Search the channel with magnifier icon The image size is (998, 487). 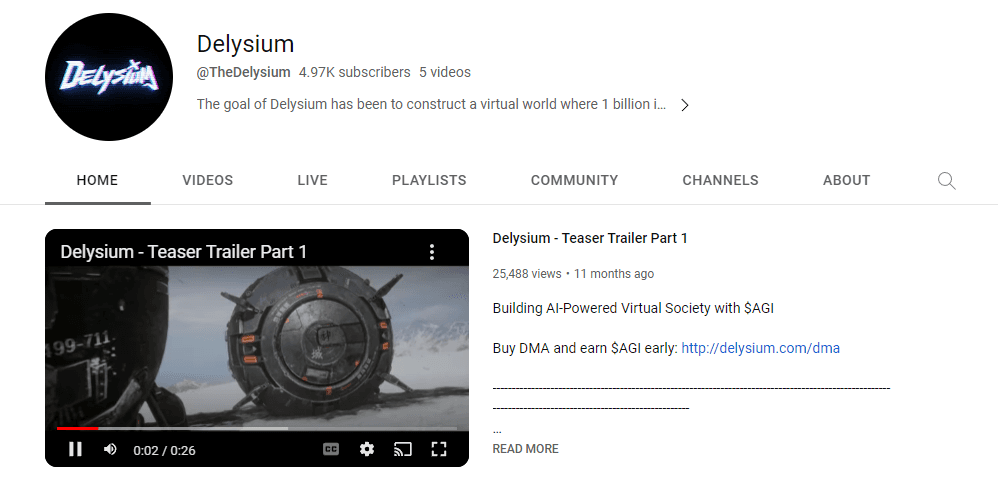click(x=946, y=181)
